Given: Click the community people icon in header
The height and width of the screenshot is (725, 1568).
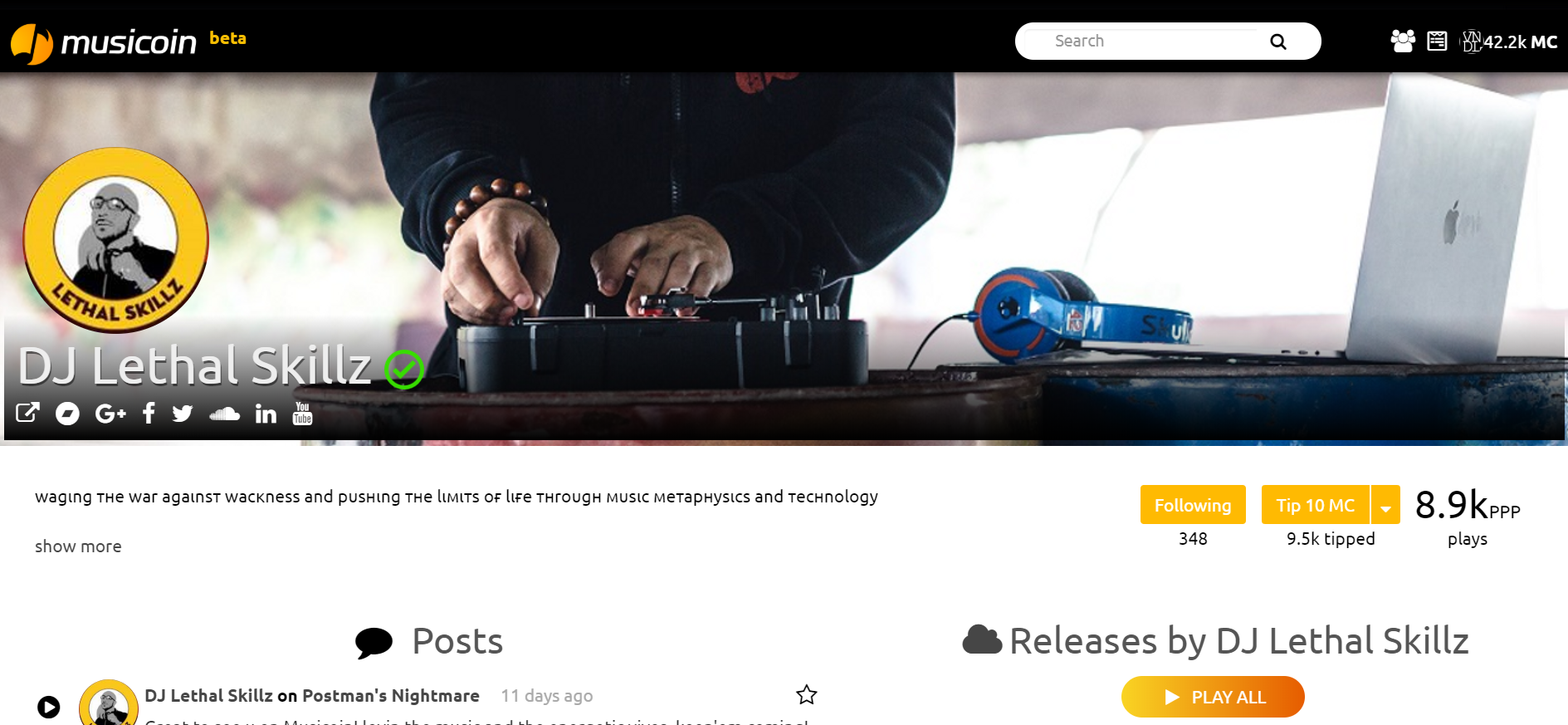Looking at the screenshot, I should pyautogui.click(x=1403, y=41).
